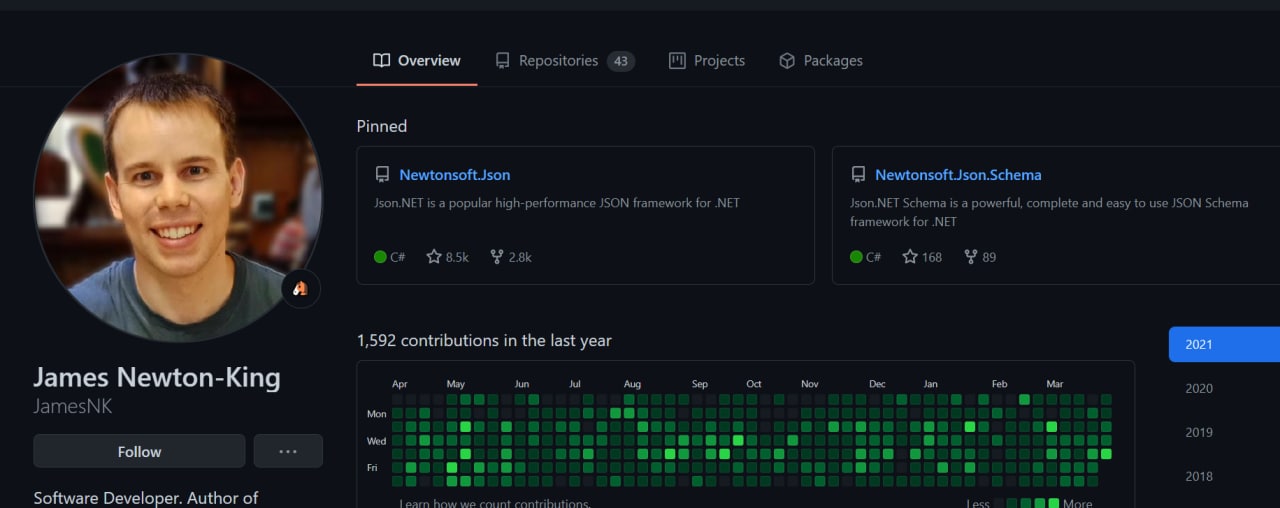Click the Apr month label in the graph
This screenshot has height=508, width=1280.
(x=400, y=384)
